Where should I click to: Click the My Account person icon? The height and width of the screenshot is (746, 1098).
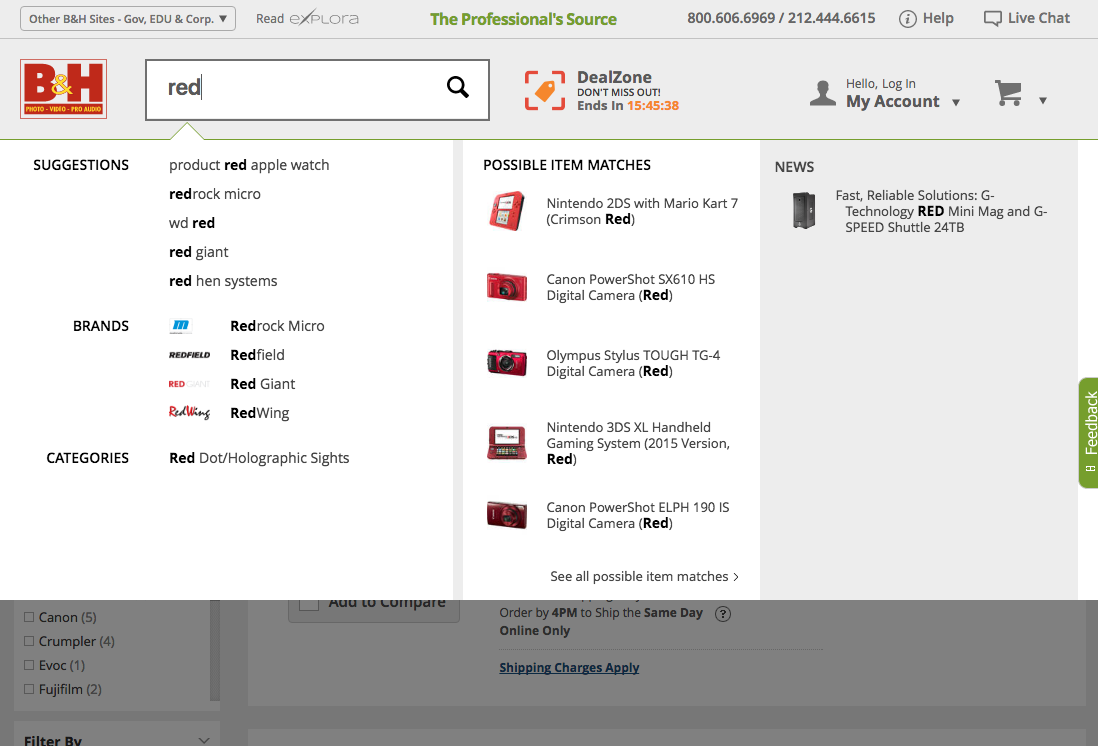(823, 94)
